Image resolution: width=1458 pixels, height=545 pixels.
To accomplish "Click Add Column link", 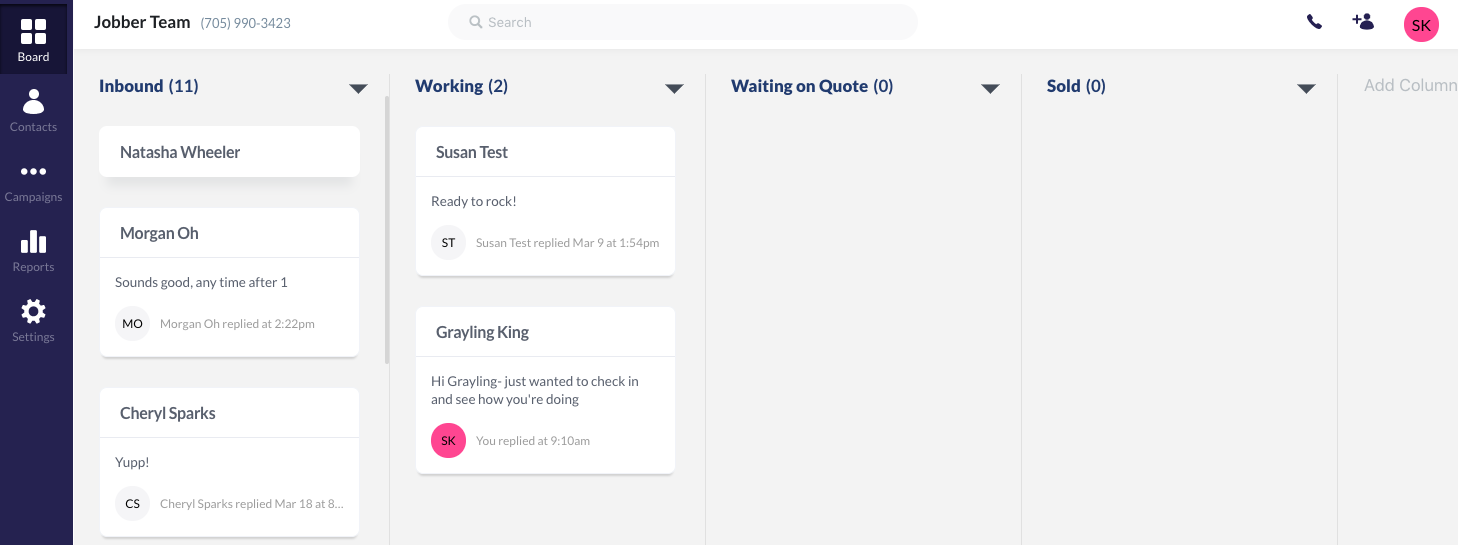I will click(x=1410, y=86).
